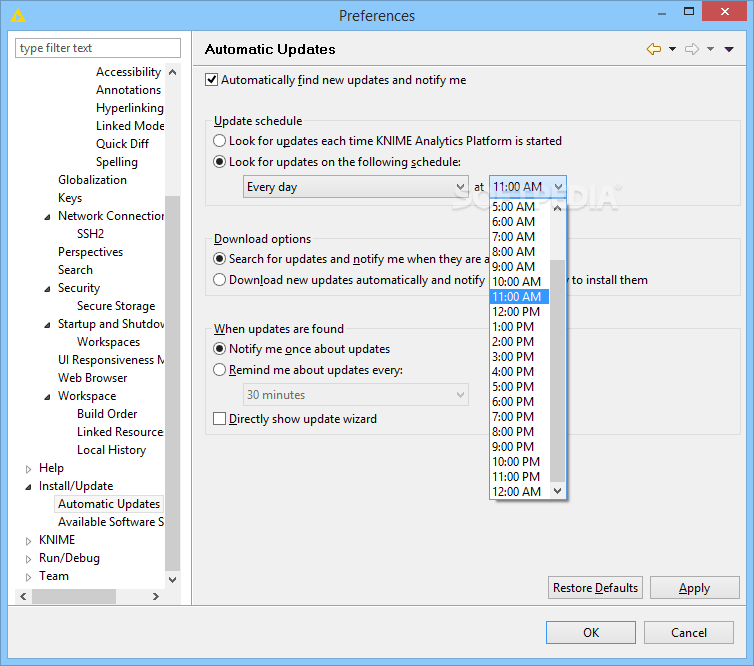This screenshot has width=754, height=666.
Task: Collapse the Workspace tree node
Action: point(47,397)
